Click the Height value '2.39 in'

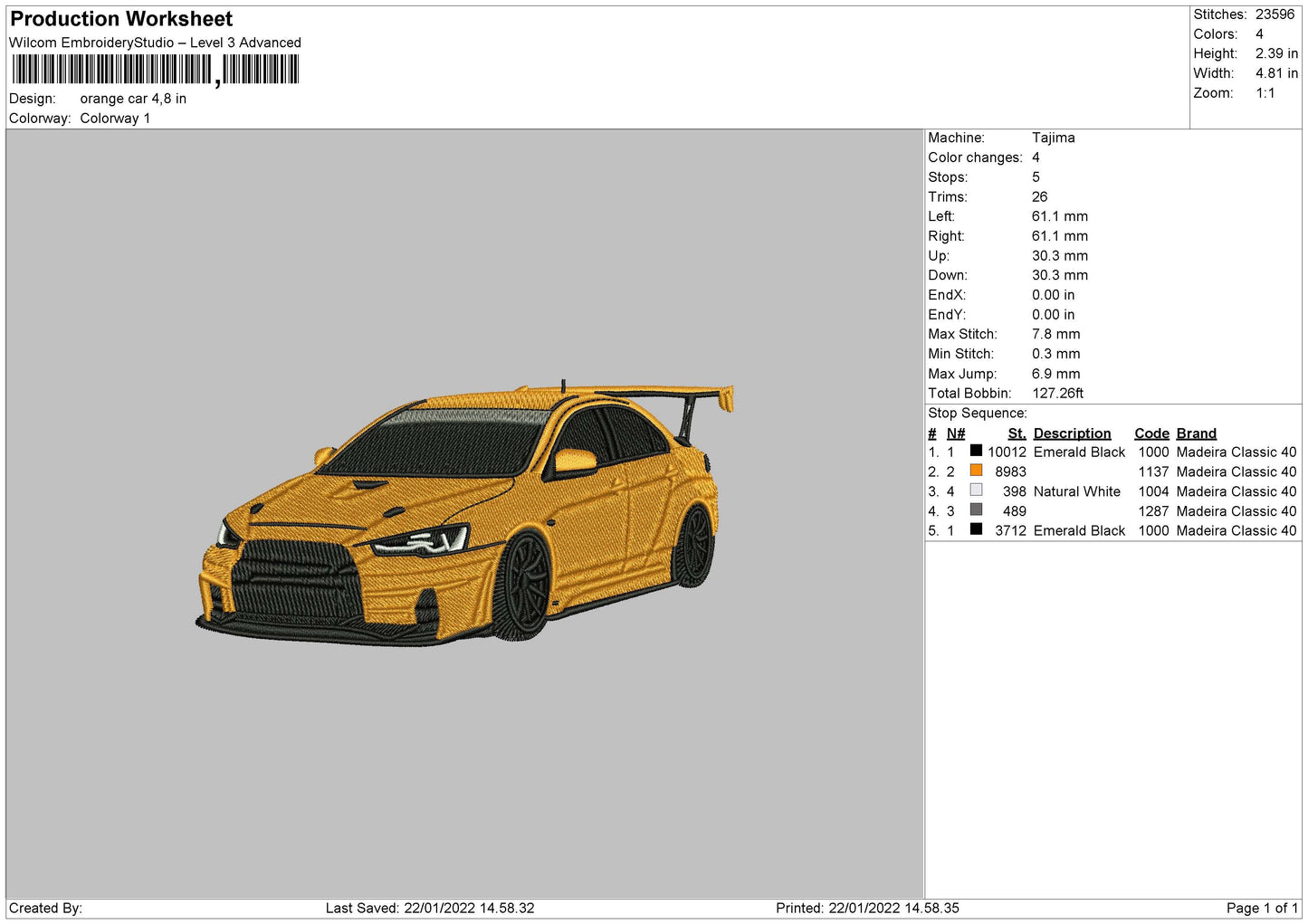pos(1276,54)
